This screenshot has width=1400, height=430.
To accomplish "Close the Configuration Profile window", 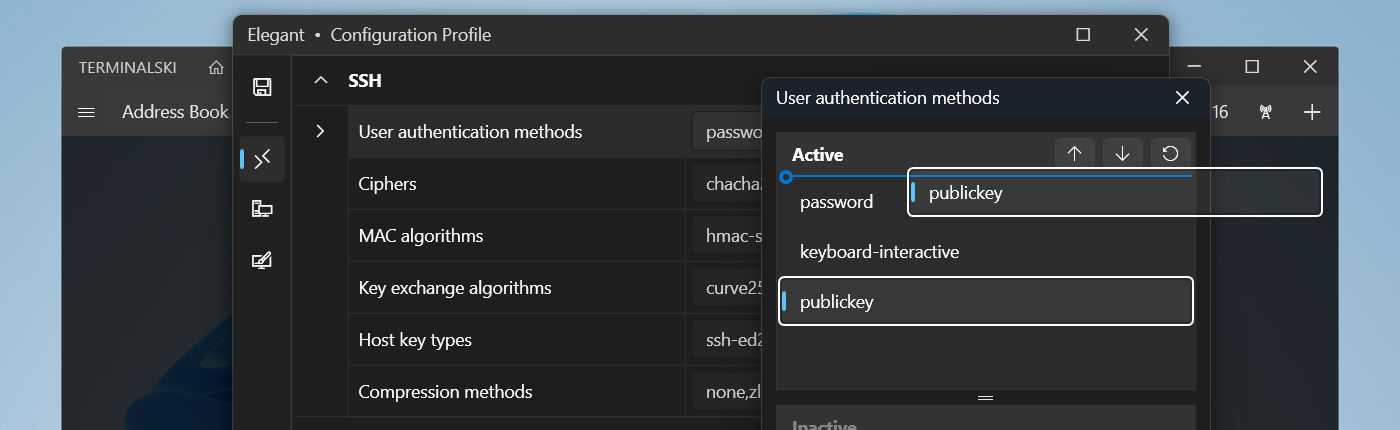I will point(1141,35).
